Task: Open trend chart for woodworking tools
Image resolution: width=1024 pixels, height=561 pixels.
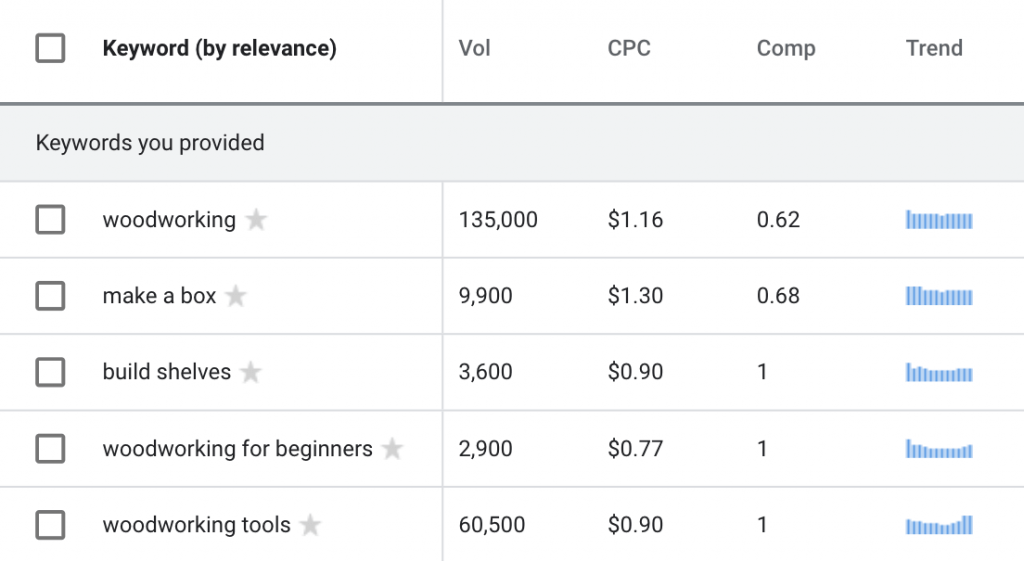Action: [939, 524]
